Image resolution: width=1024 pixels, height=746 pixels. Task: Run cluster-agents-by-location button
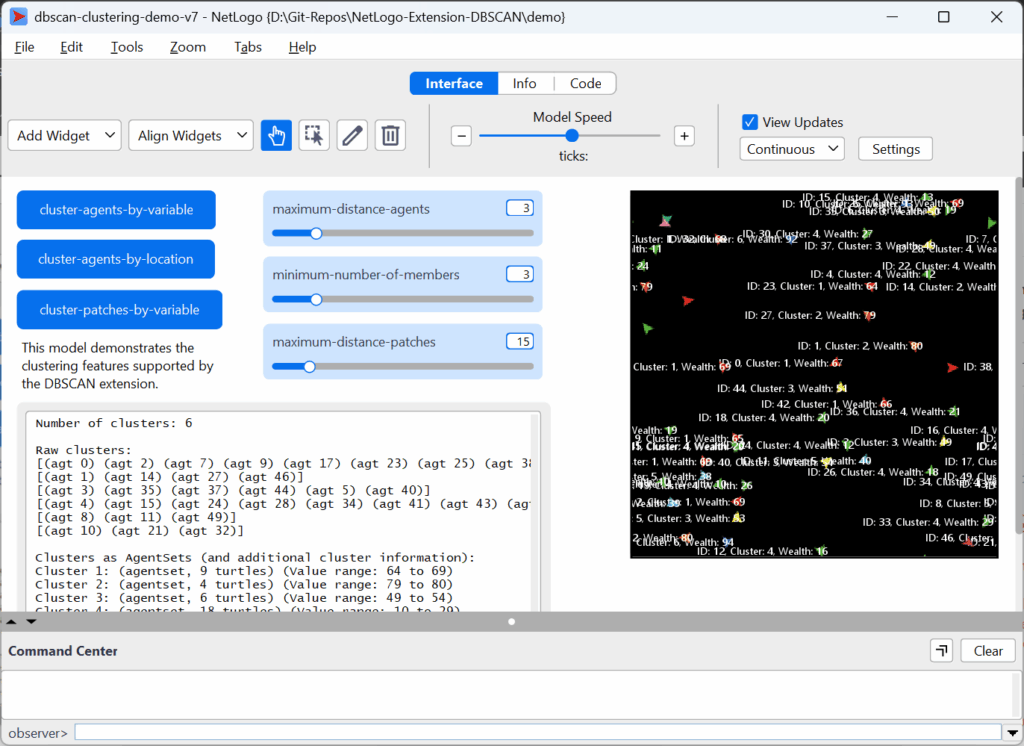pos(116,259)
